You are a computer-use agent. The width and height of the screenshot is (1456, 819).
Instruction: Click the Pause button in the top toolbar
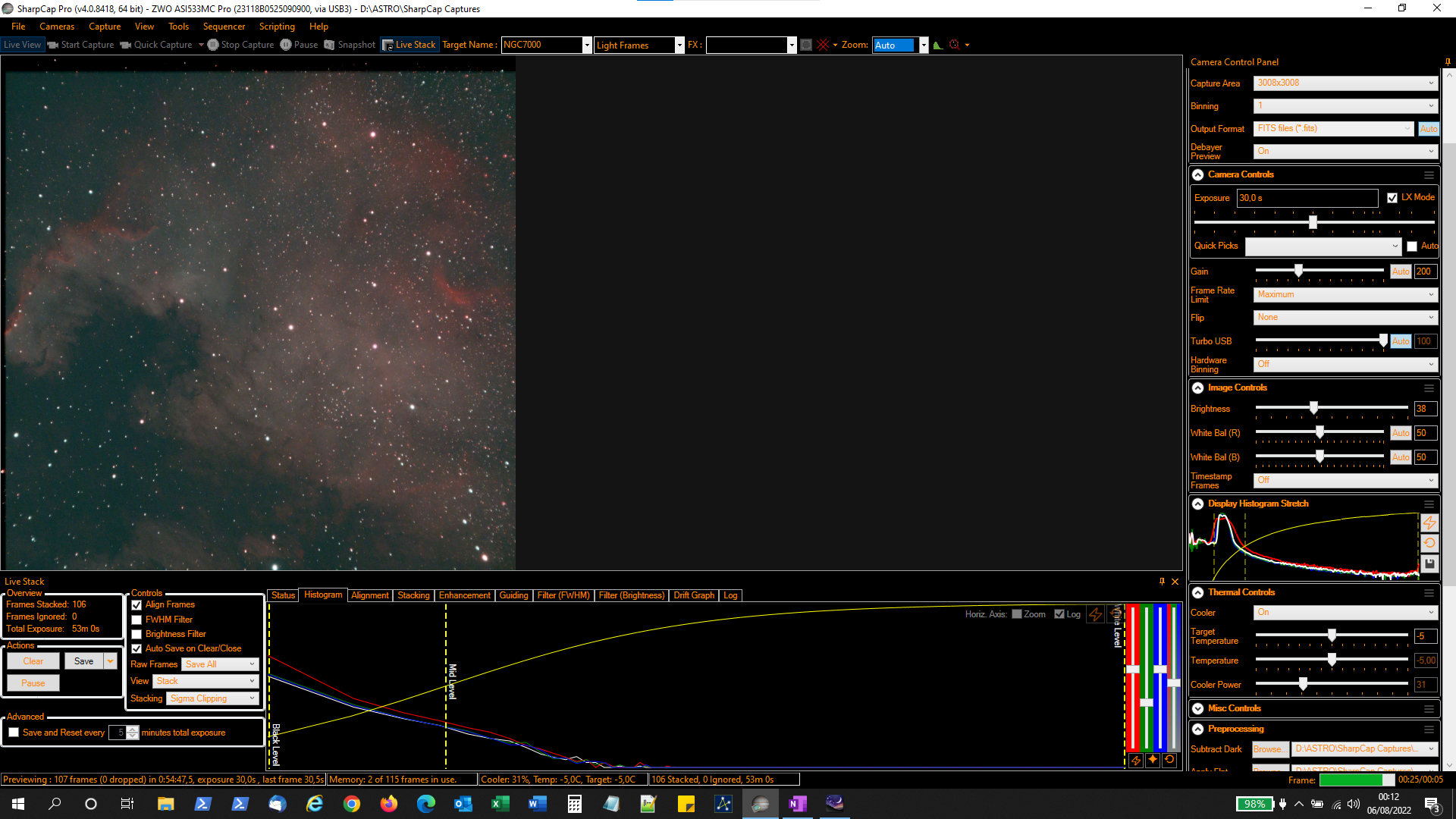(299, 45)
